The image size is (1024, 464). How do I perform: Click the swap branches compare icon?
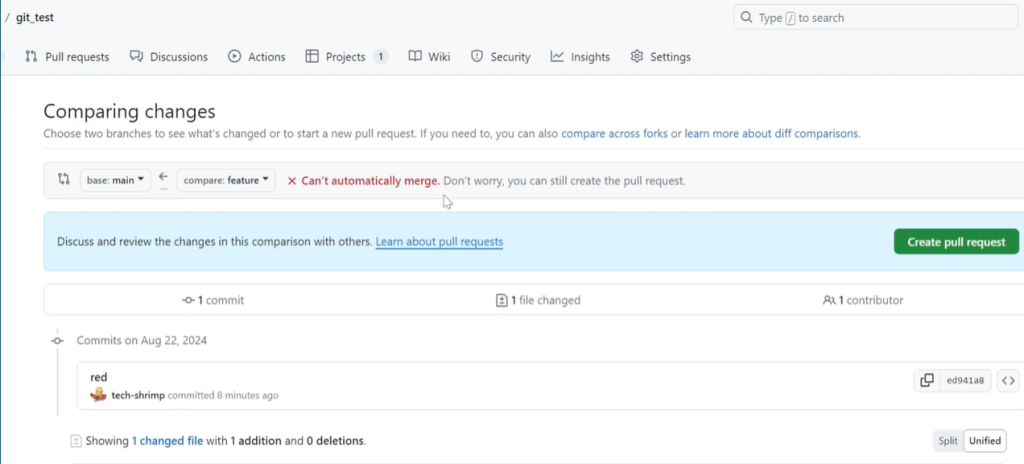(64, 180)
